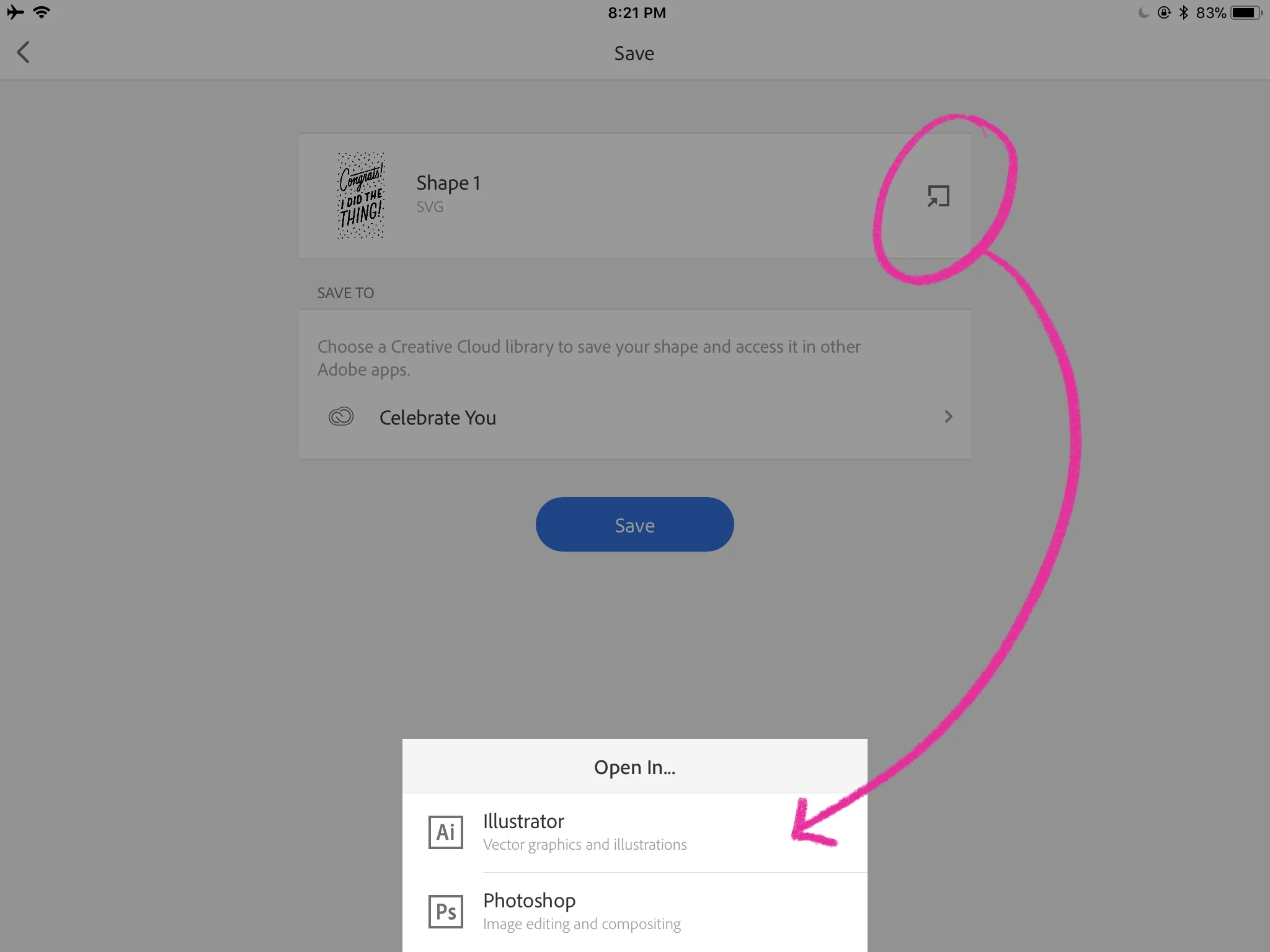Tap the Do Not Disturb moon icon

(1143, 12)
